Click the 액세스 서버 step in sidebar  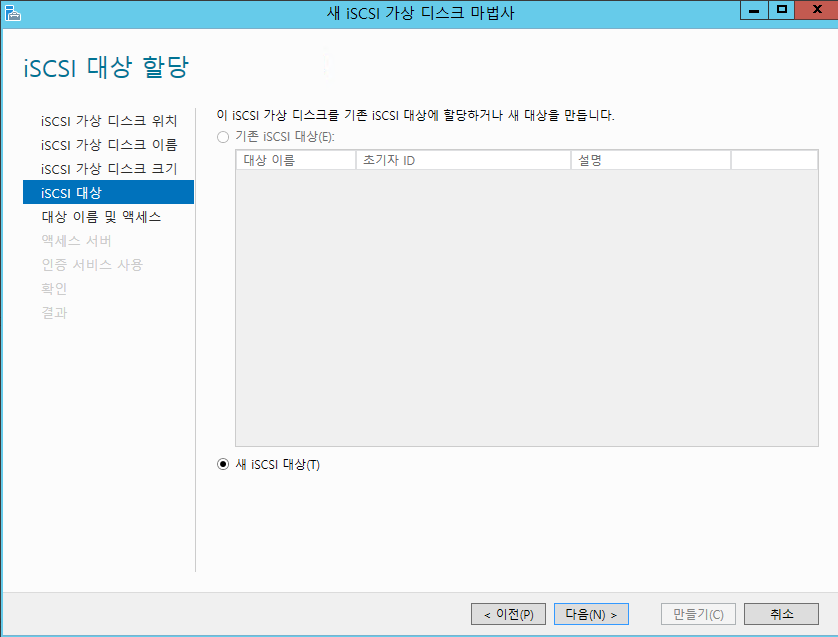click(76, 241)
